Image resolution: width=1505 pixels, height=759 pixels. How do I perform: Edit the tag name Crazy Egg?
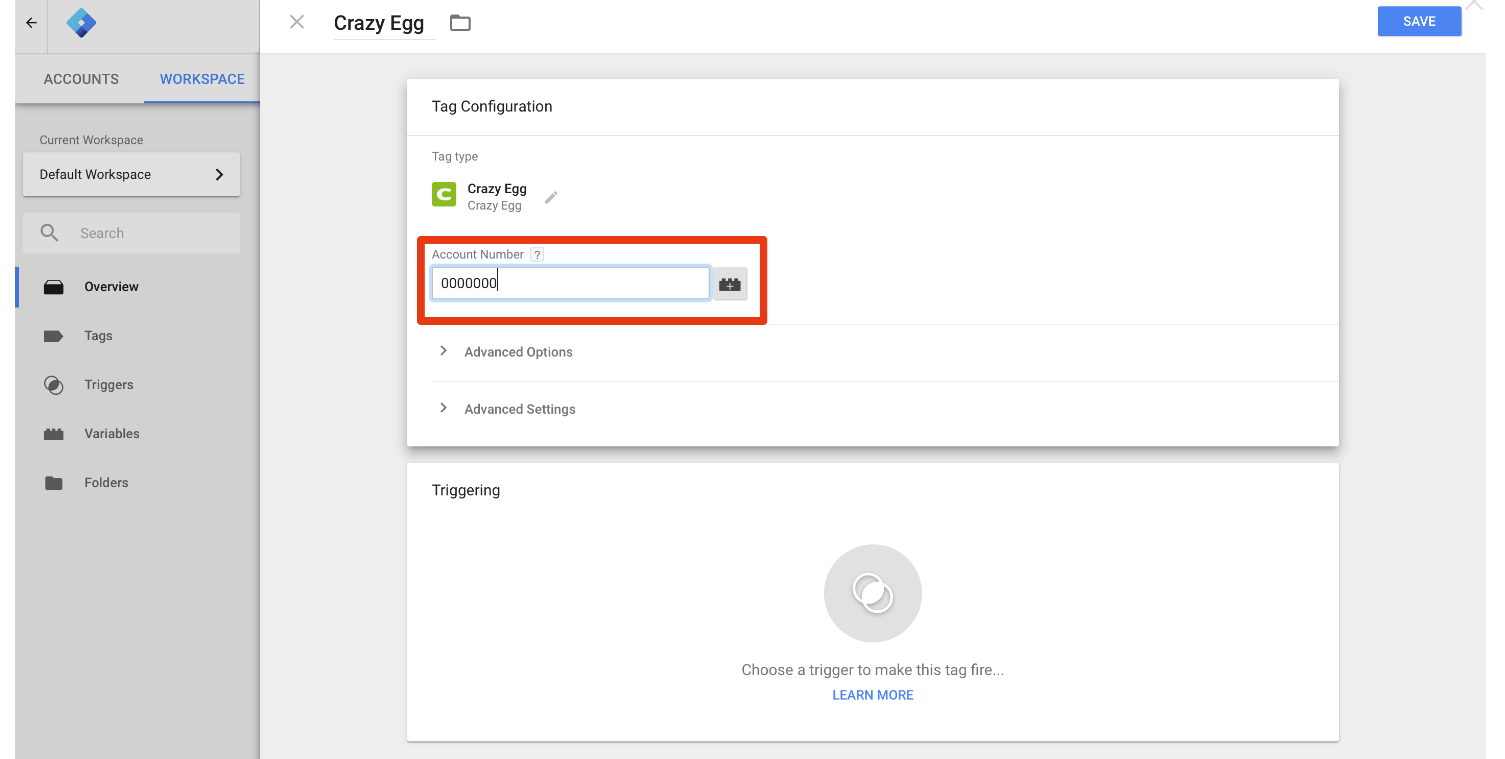pos(384,23)
